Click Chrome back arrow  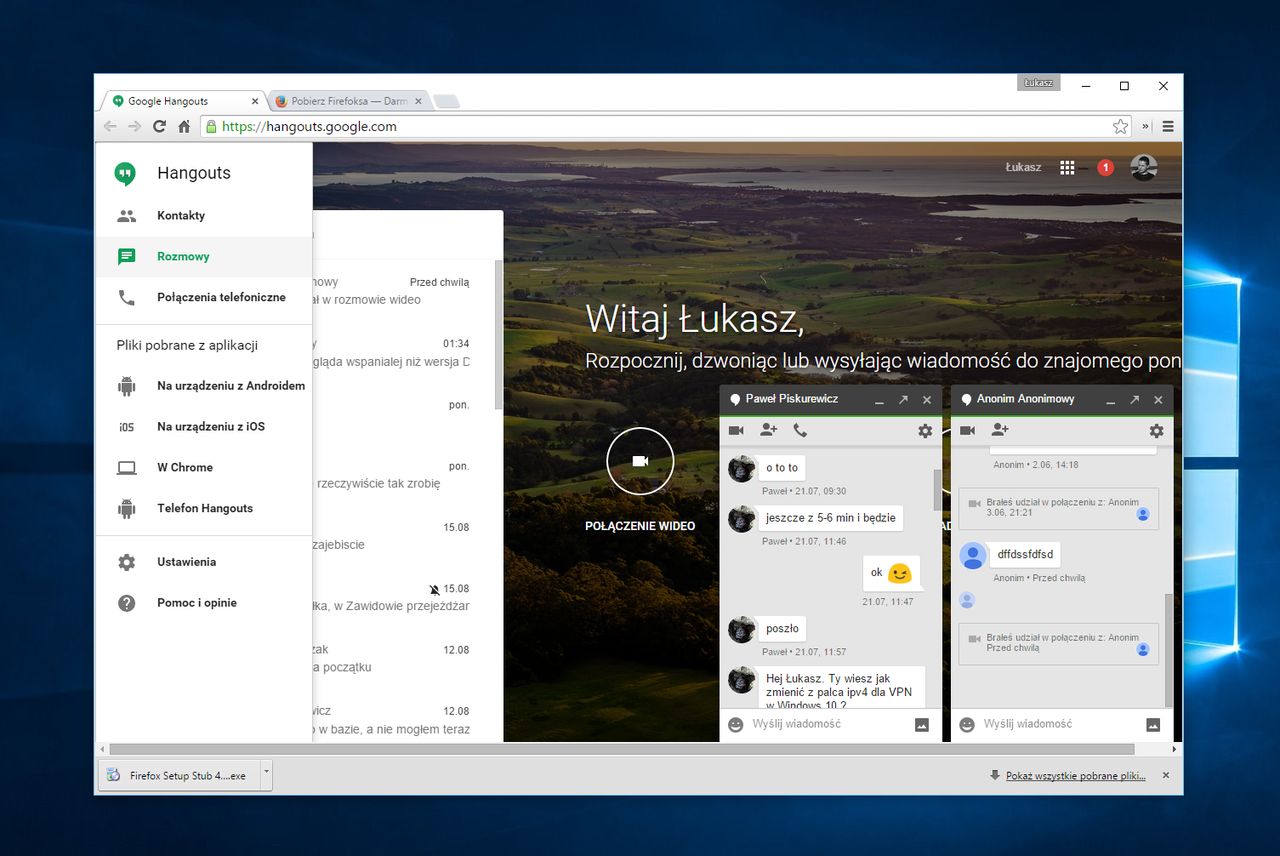click(x=110, y=126)
